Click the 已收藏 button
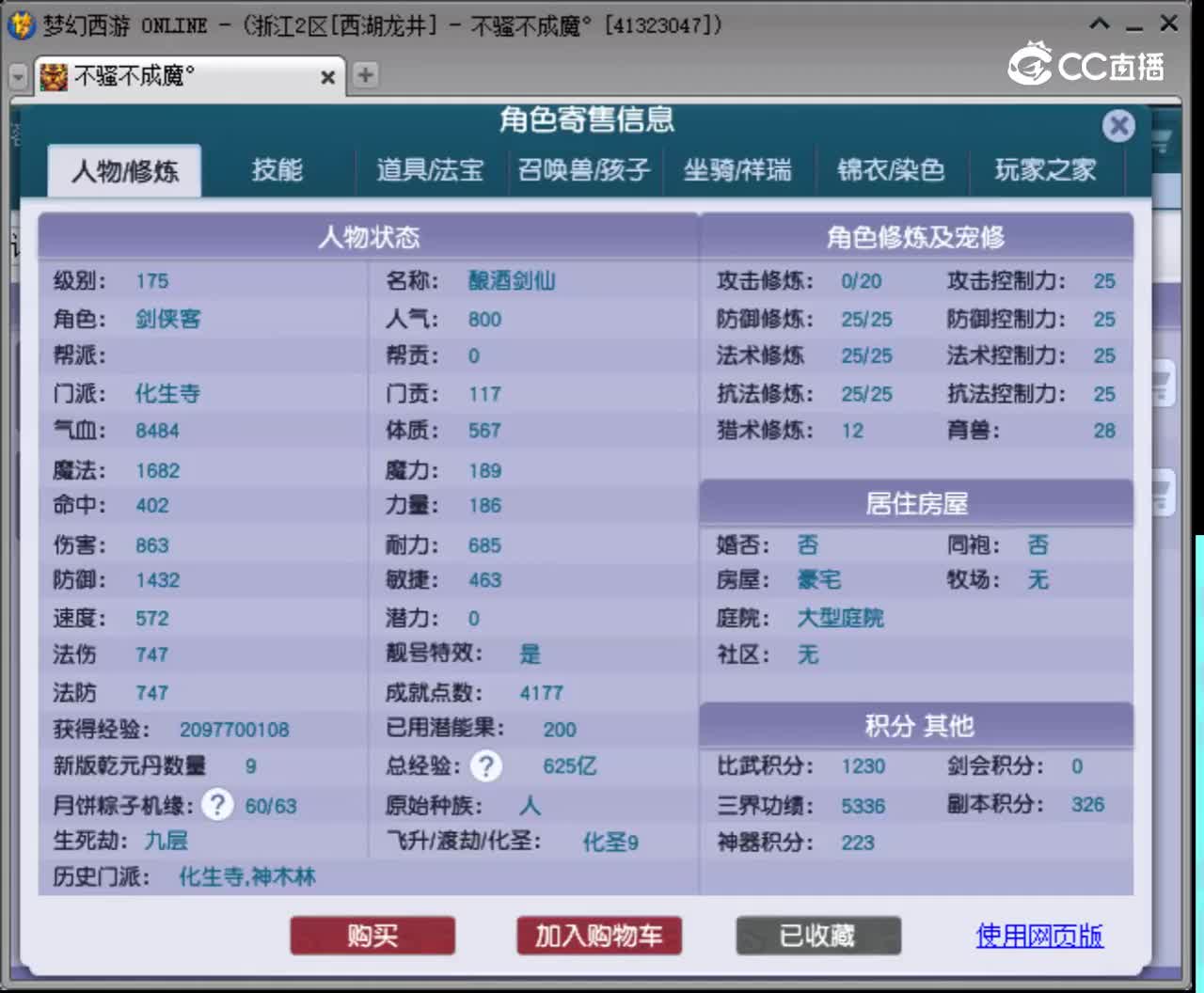Viewport: 1204px width, 993px height. [818, 936]
